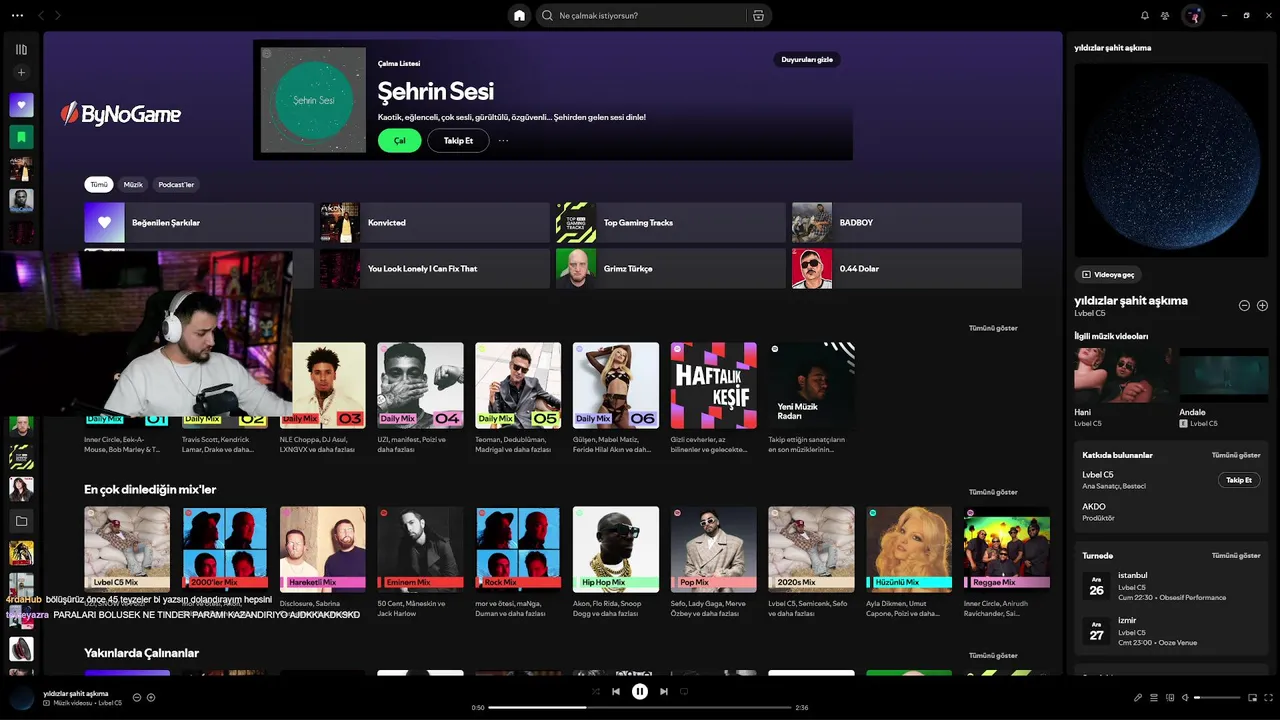Open more options dots beside Takip Et

pos(503,141)
